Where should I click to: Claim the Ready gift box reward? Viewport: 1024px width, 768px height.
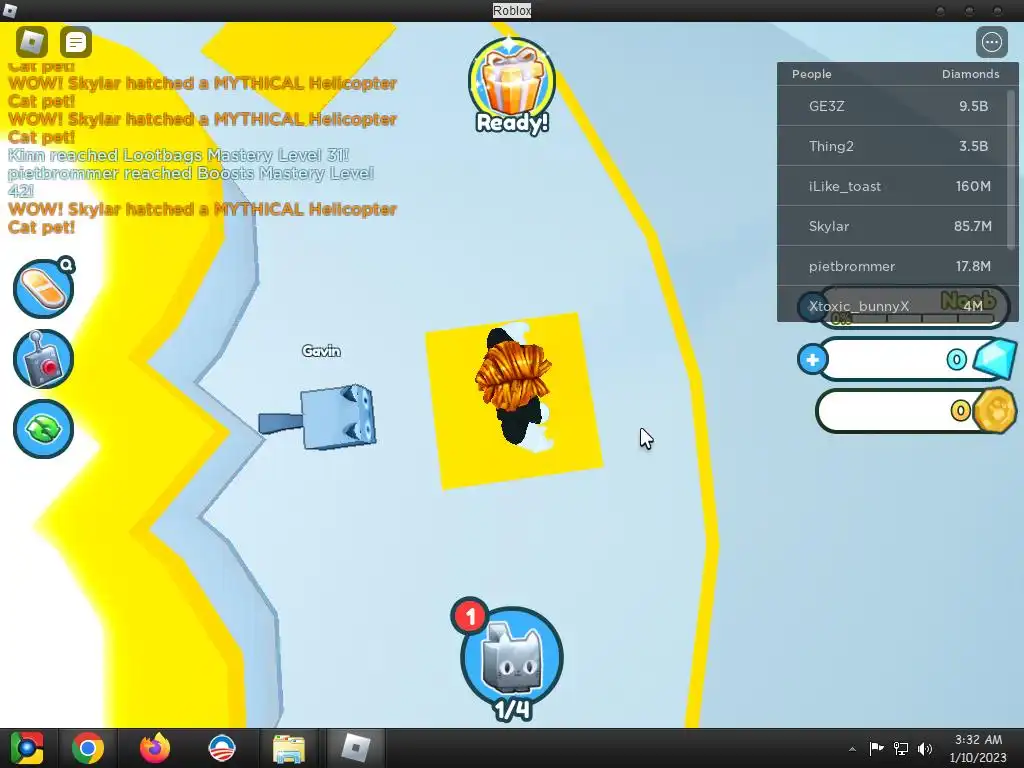(512, 85)
